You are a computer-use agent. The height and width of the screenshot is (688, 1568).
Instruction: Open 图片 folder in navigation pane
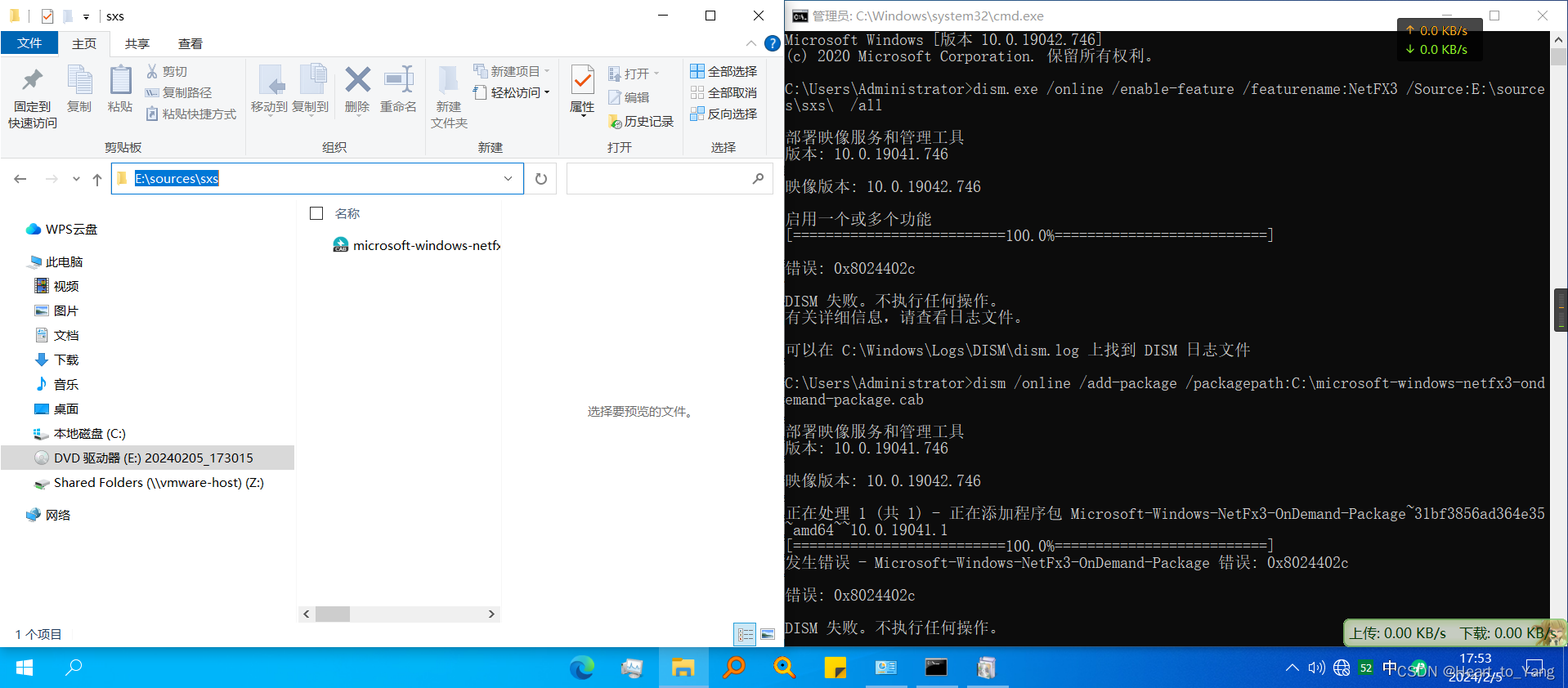click(57, 311)
